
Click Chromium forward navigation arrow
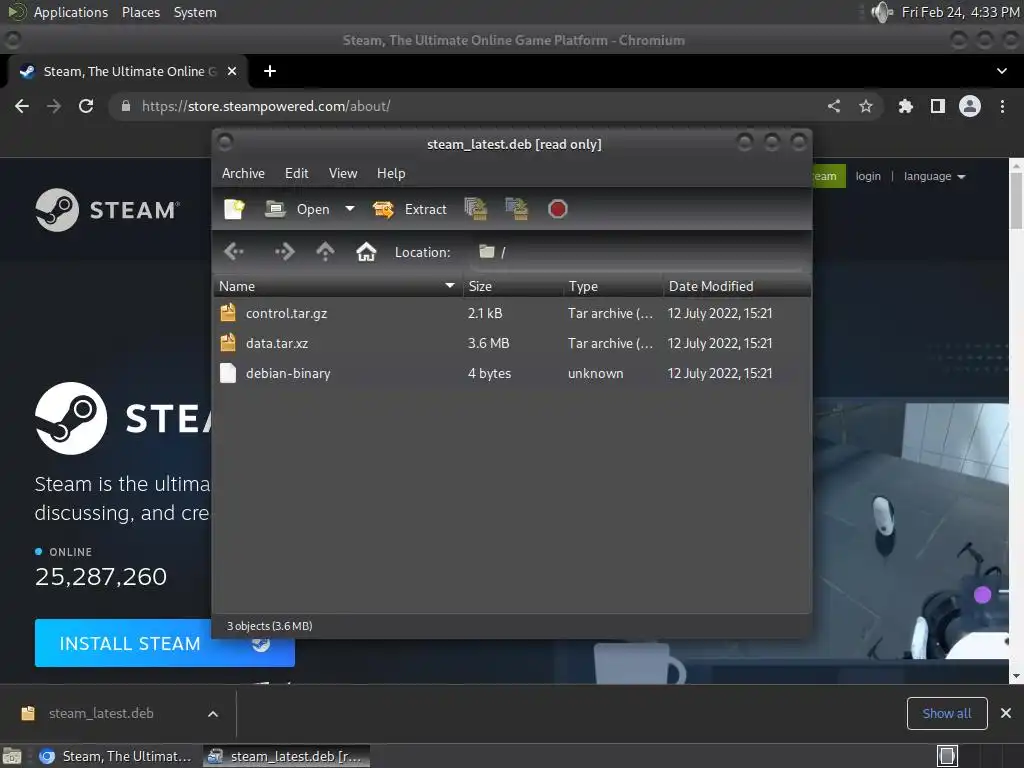54,106
